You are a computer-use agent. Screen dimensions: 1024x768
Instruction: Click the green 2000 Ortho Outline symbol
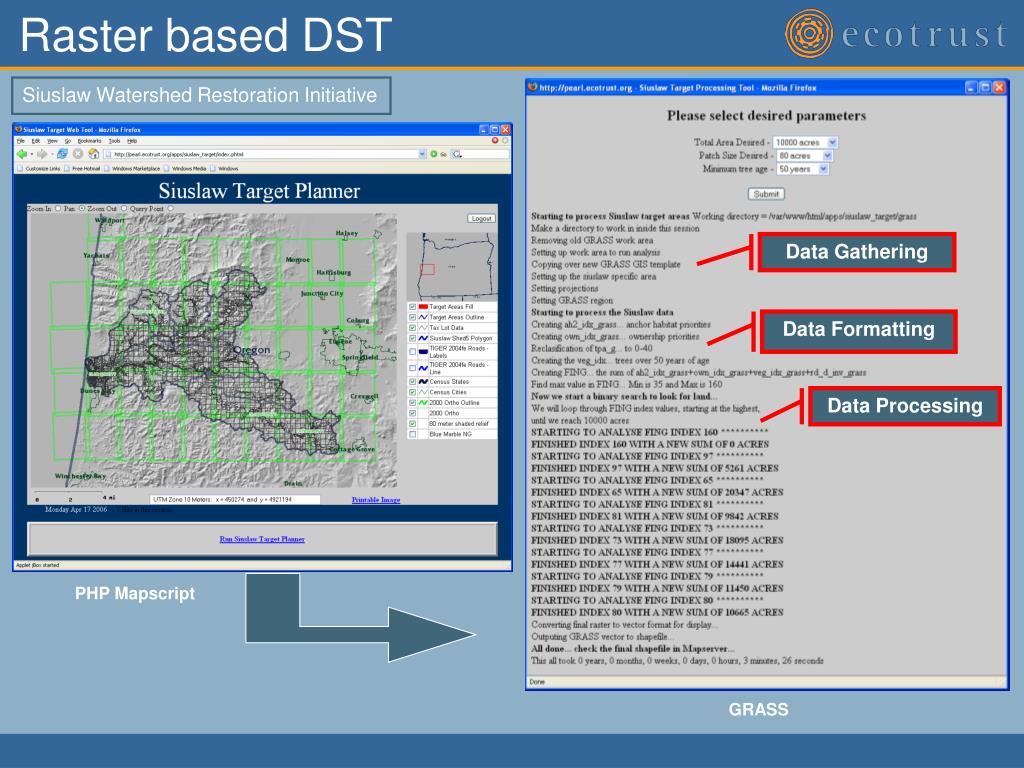coord(423,402)
